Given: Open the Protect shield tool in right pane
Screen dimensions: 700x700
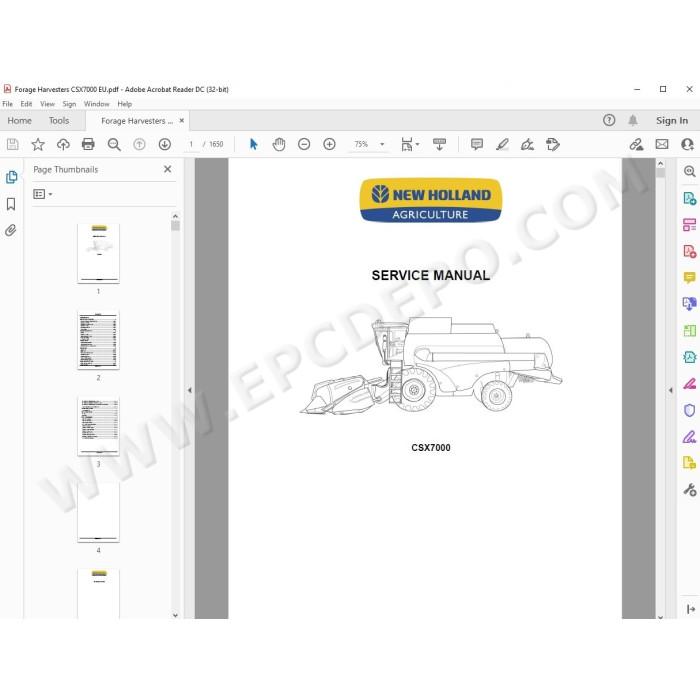Looking at the screenshot, I should (689, 410).
